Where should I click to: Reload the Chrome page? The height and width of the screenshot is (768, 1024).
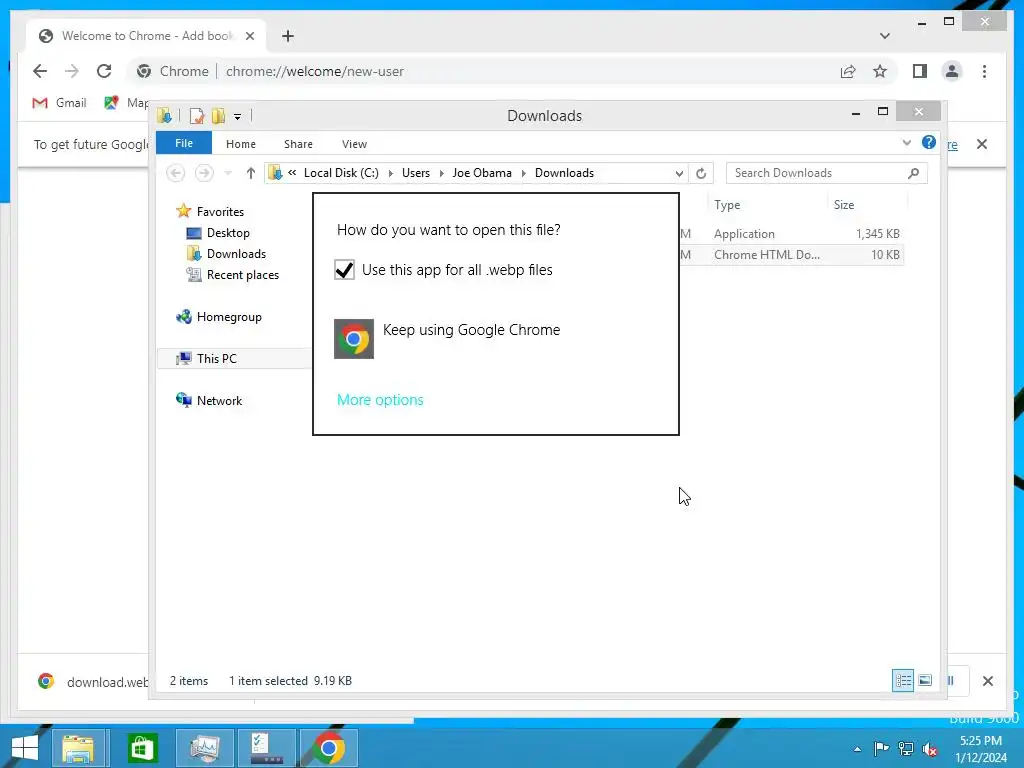pyautogui.click(x=104, y=71)
